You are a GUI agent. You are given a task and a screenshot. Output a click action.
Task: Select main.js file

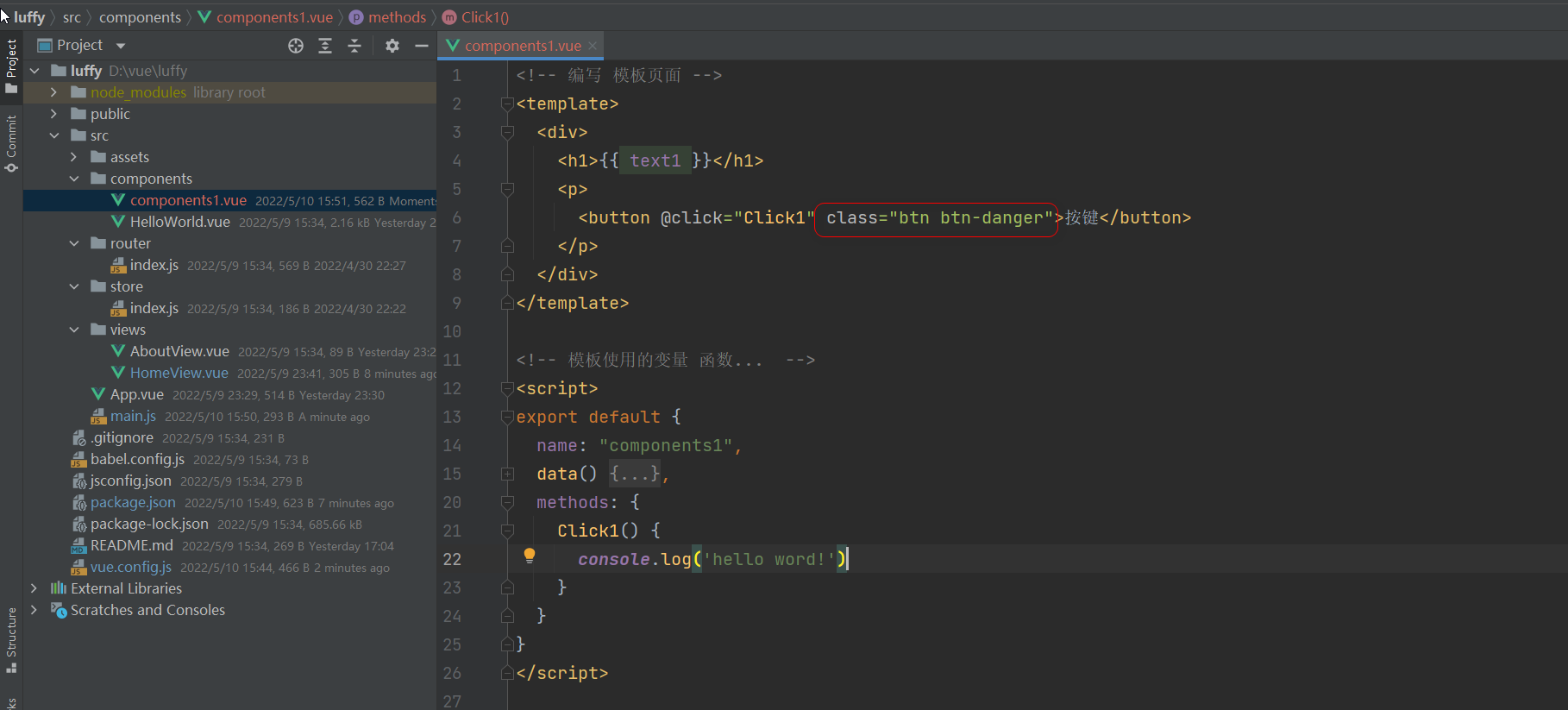(133, 416)
